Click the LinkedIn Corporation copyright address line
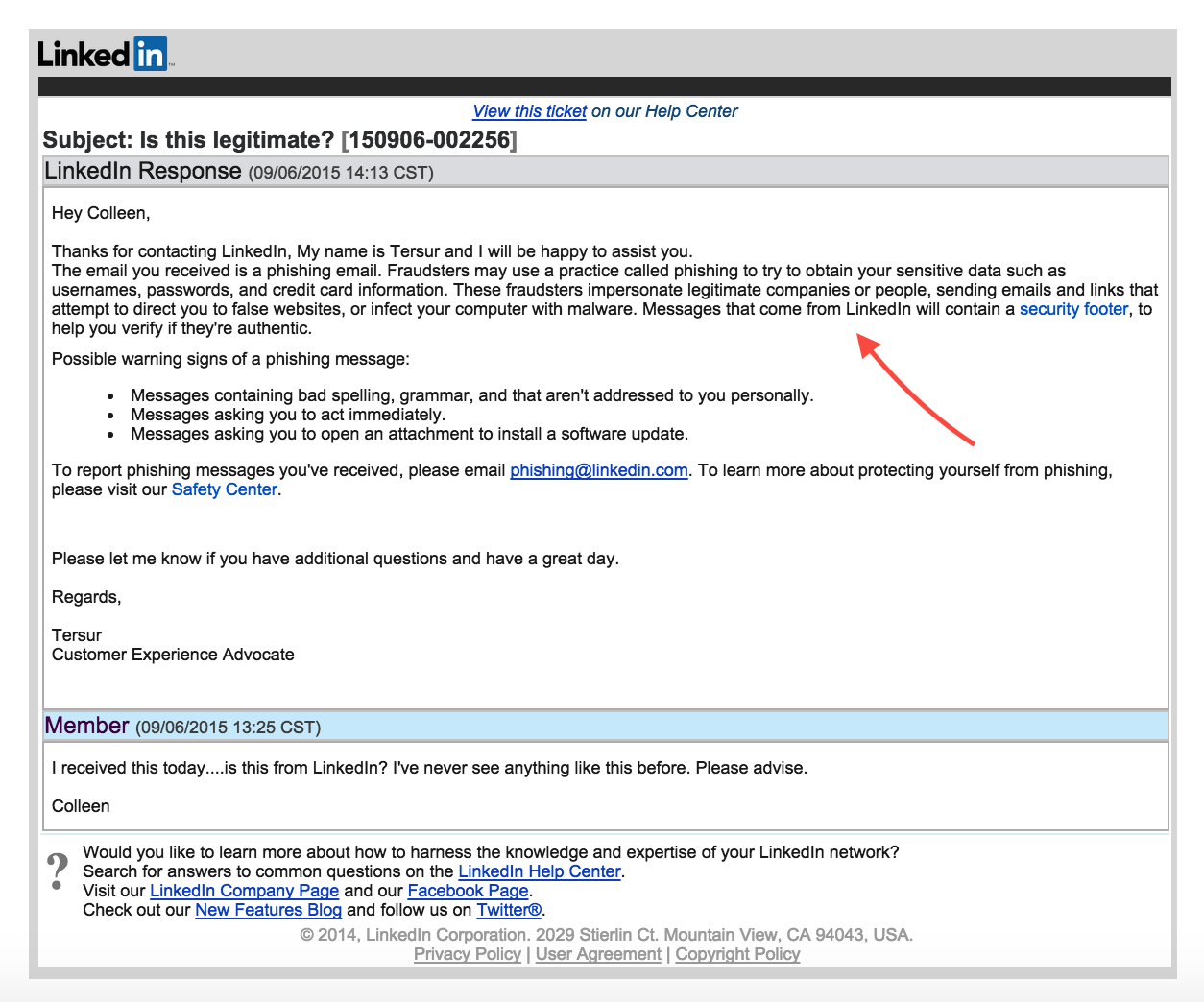 [607, 935]
